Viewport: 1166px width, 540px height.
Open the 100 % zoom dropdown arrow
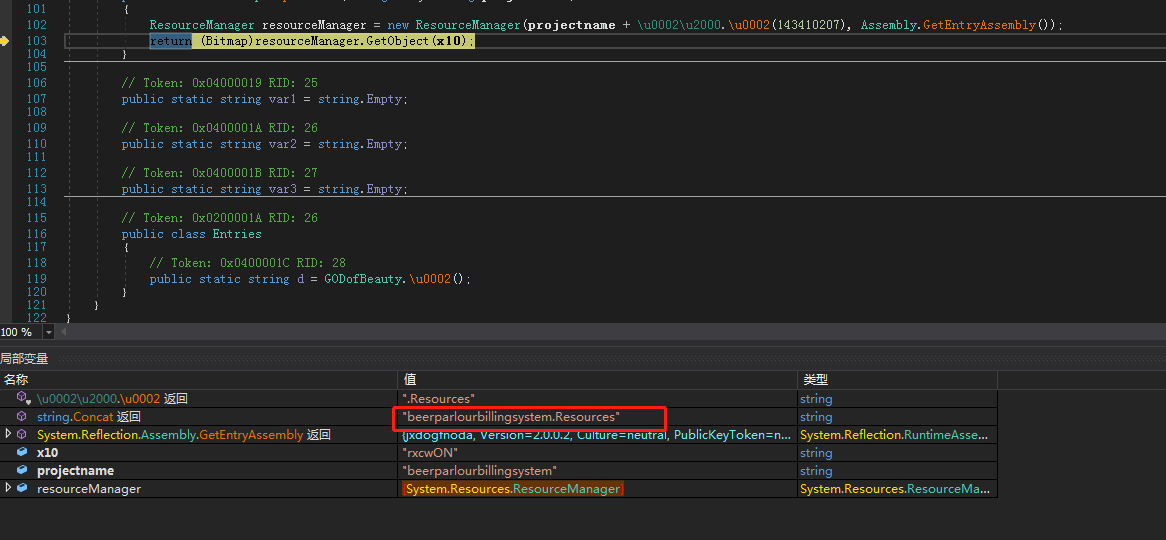pyautogui.click(x=48, y=332)
